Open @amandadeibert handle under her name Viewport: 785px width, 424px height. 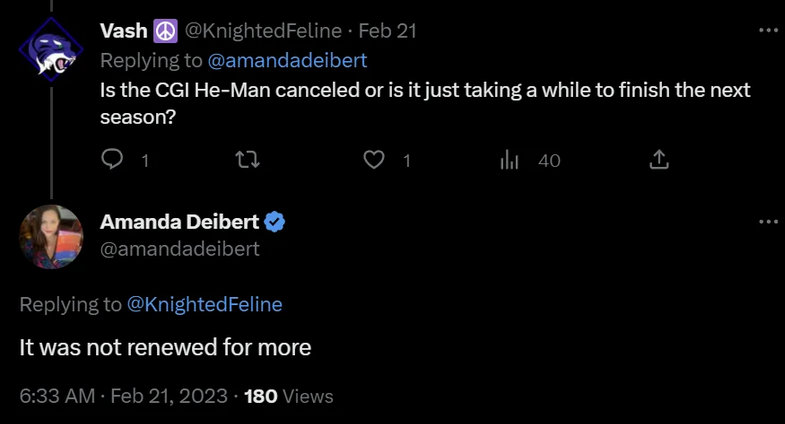[179, 249]
